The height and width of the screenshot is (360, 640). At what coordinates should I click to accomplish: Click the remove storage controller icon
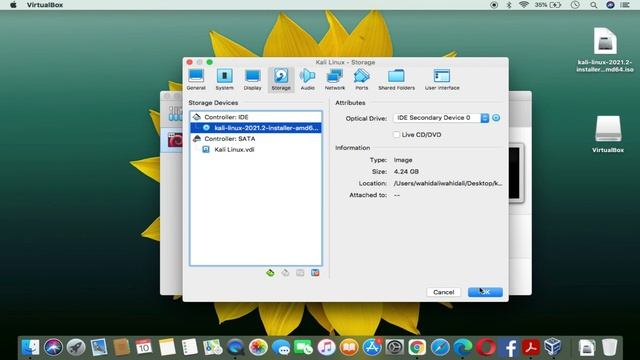pos(285,273)
